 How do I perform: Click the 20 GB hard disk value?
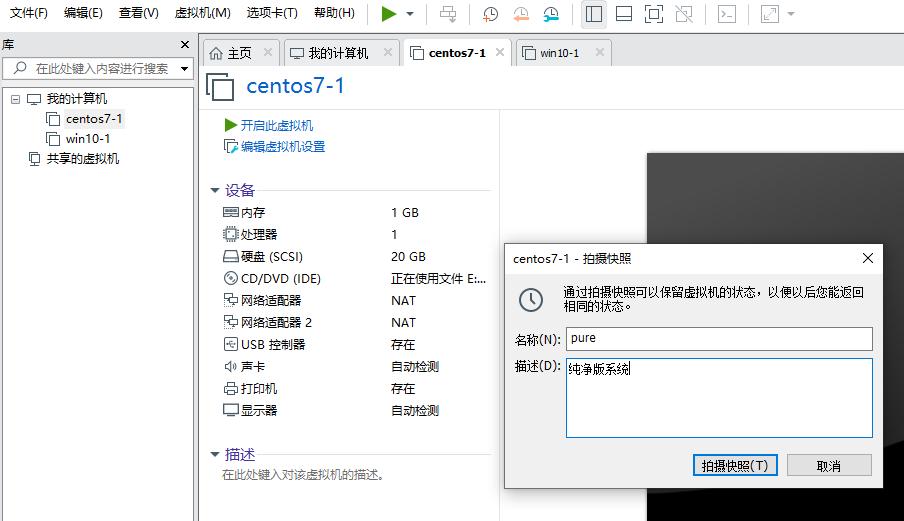click(408, 256)
